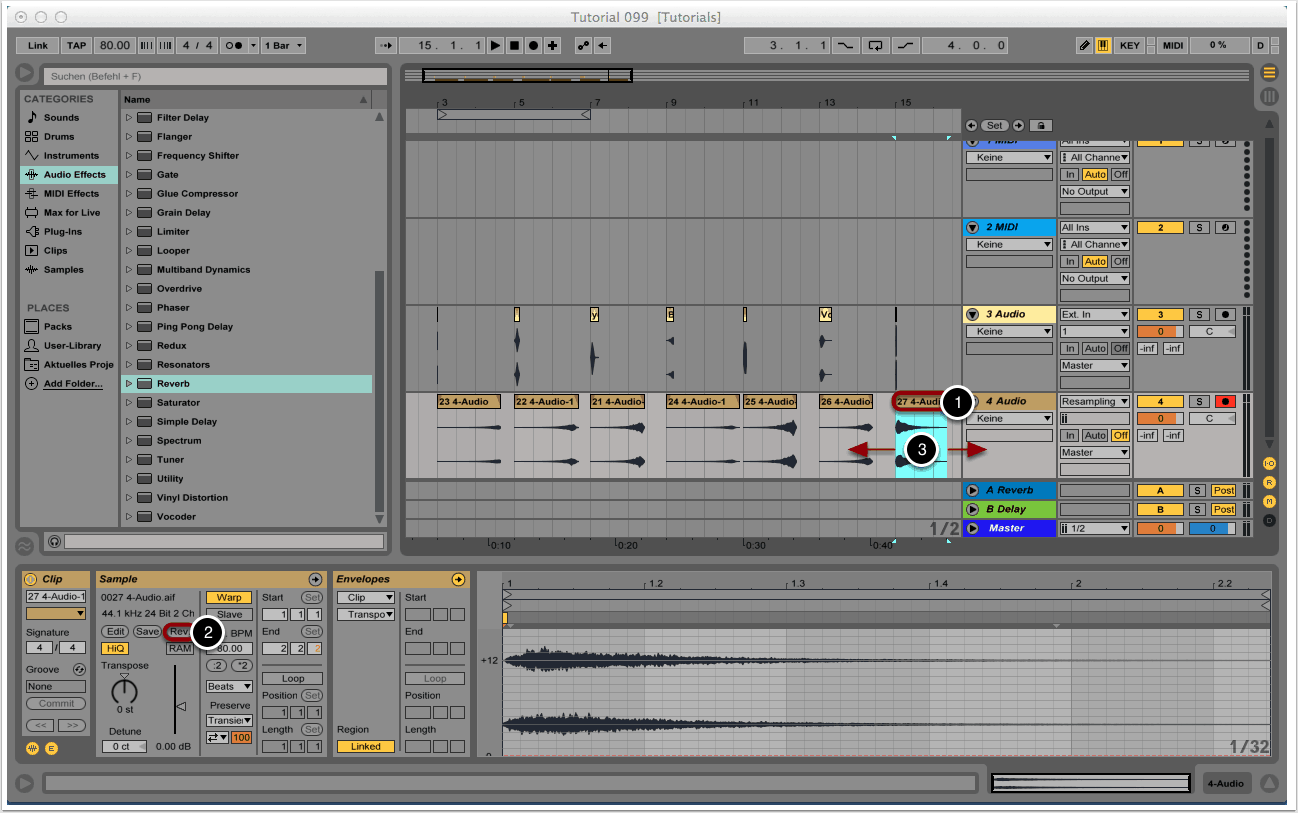This screenshot has width=1298, height=813.
Task: Click the TAP tempo button
Action: click(77, 46)
